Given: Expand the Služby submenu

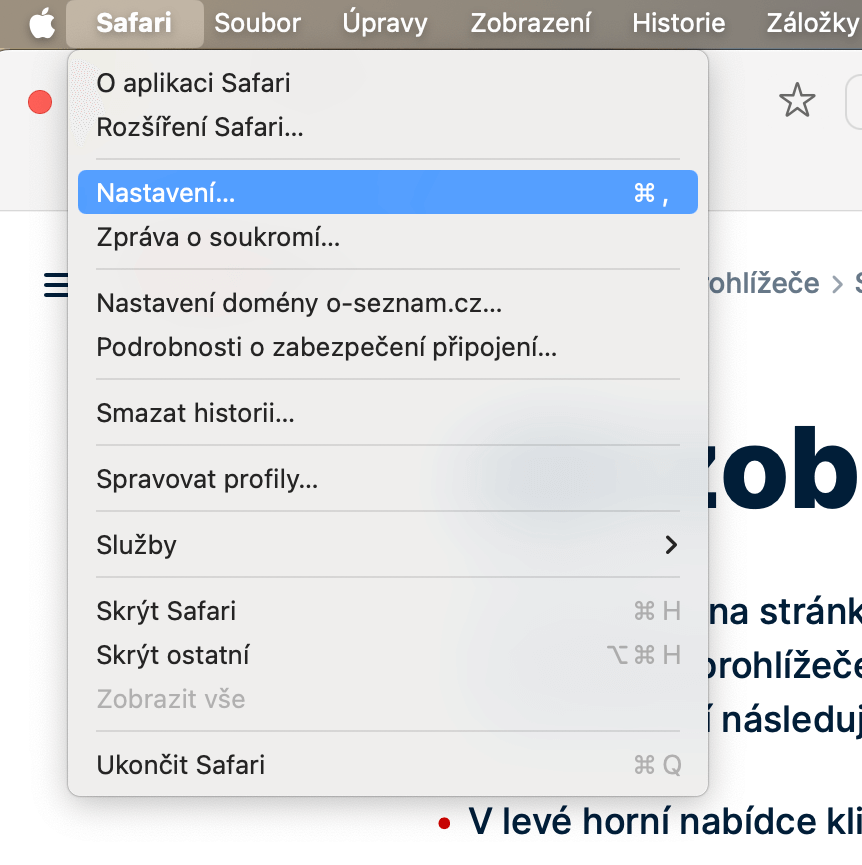Looking at the screenshot, I should [387, 545].
